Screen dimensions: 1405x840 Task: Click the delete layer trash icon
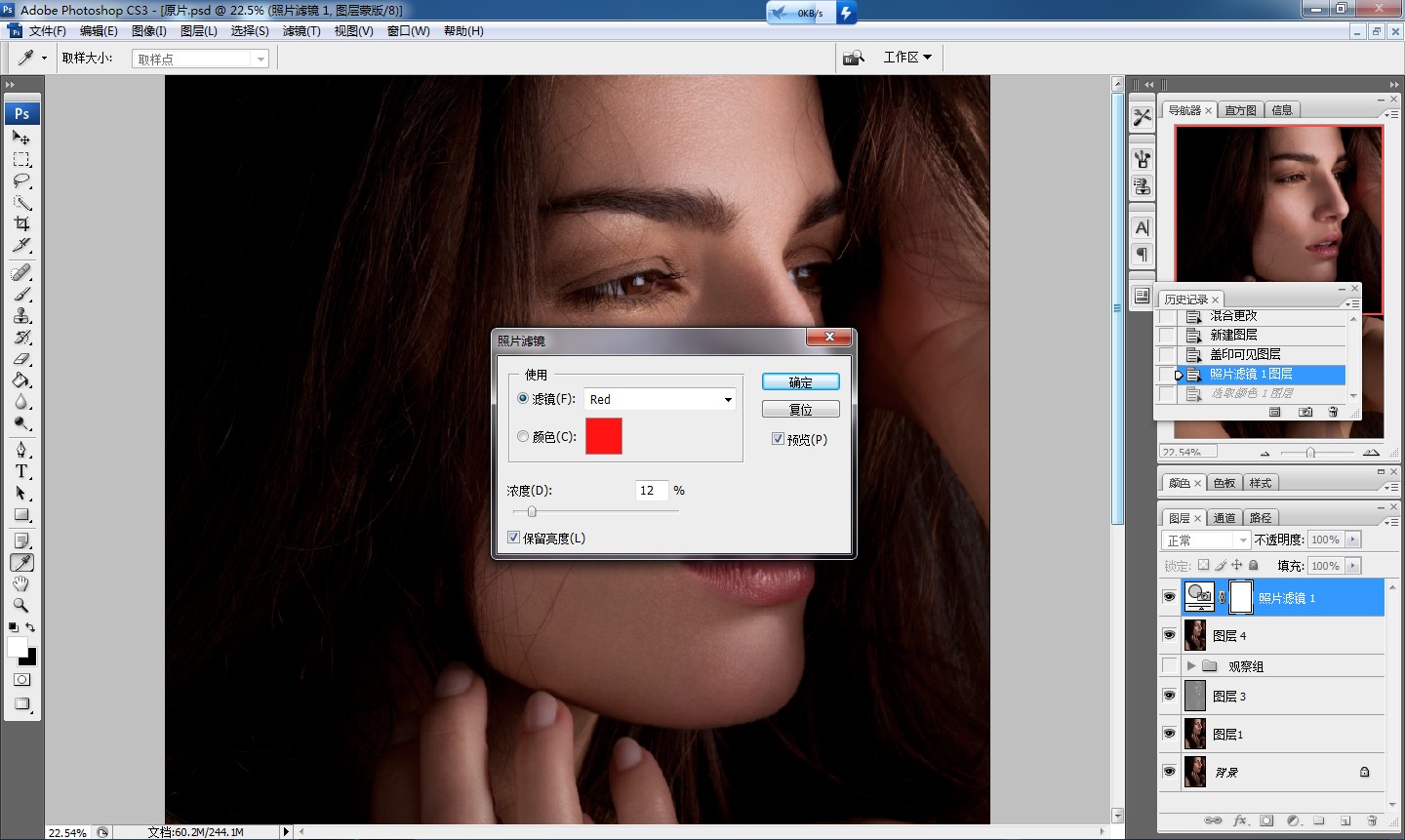[x=1372, y=820]
